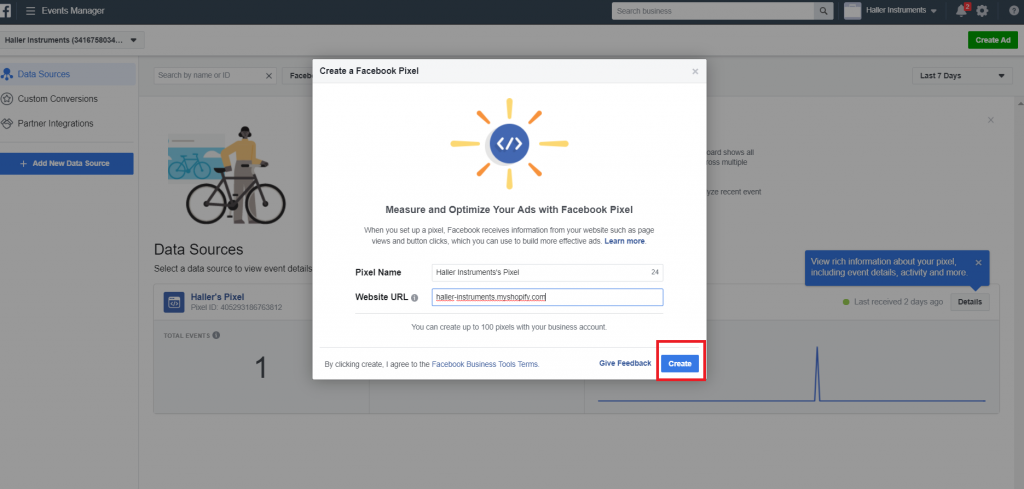The width and height of the screenshot is (1024, 489).
Task: Open the Haller Instruments ad account selector
Action: point(71,40)
